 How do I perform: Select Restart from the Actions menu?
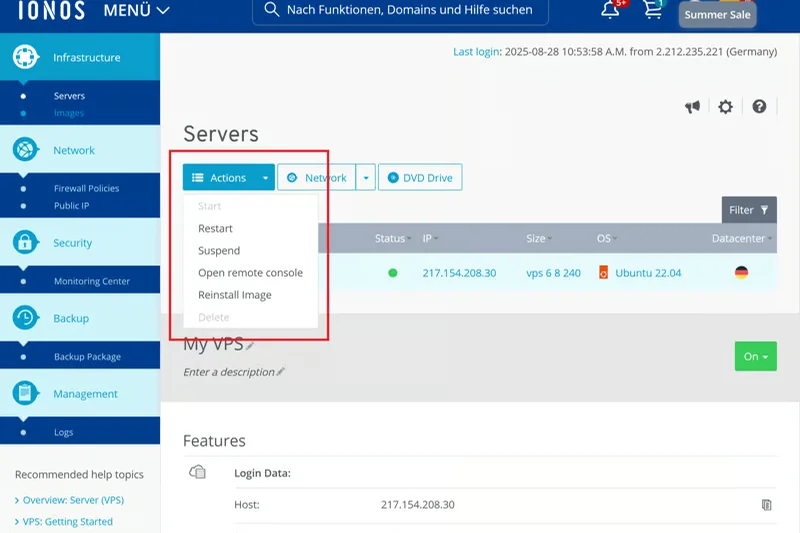click(x=215, y=228)
